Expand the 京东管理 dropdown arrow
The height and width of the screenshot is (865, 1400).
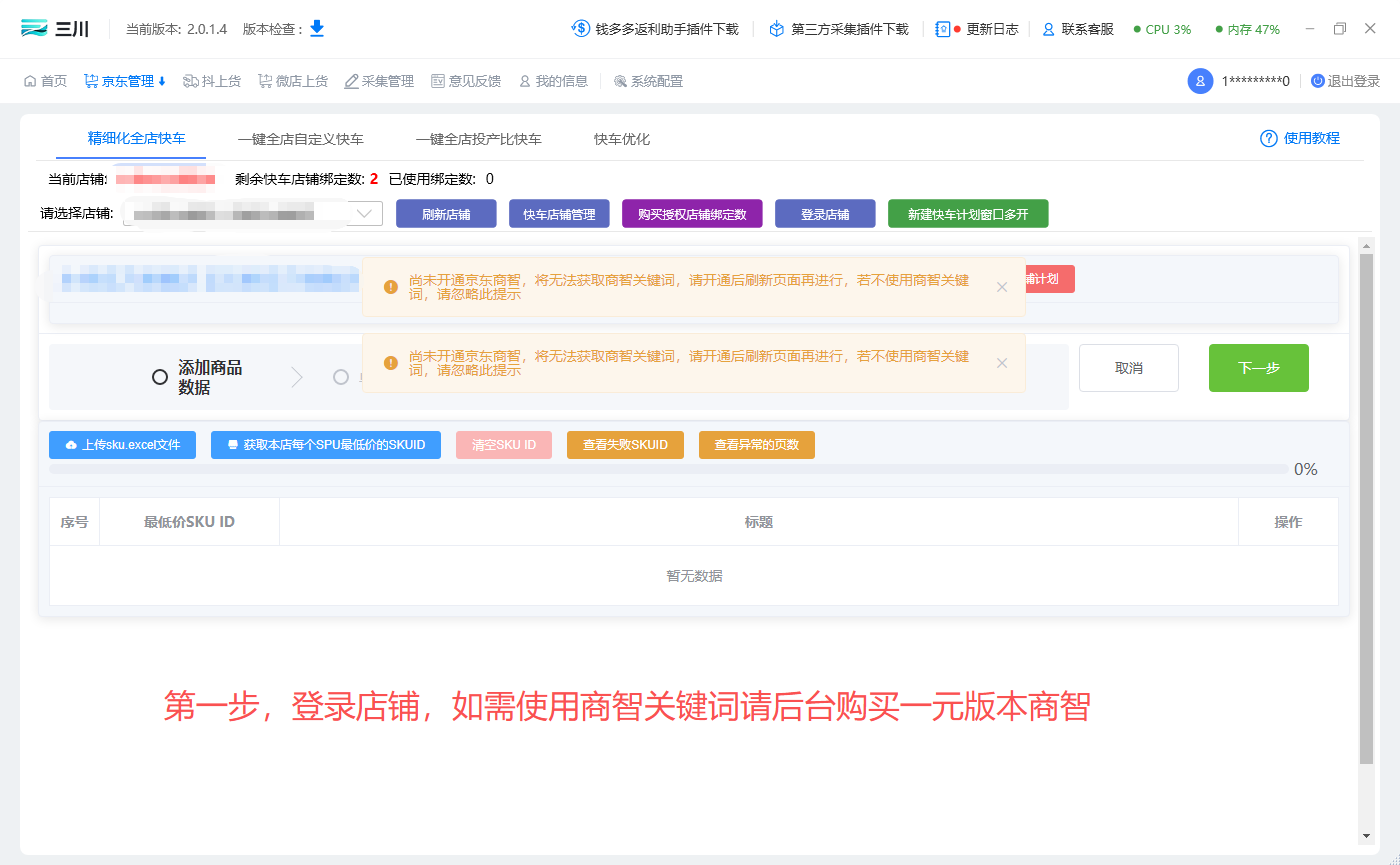pos(162,81)
